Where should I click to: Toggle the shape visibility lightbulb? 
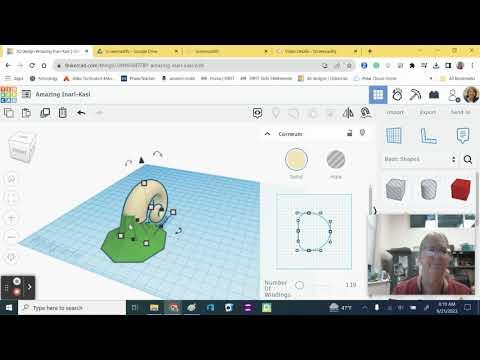(x=362, y=133)
